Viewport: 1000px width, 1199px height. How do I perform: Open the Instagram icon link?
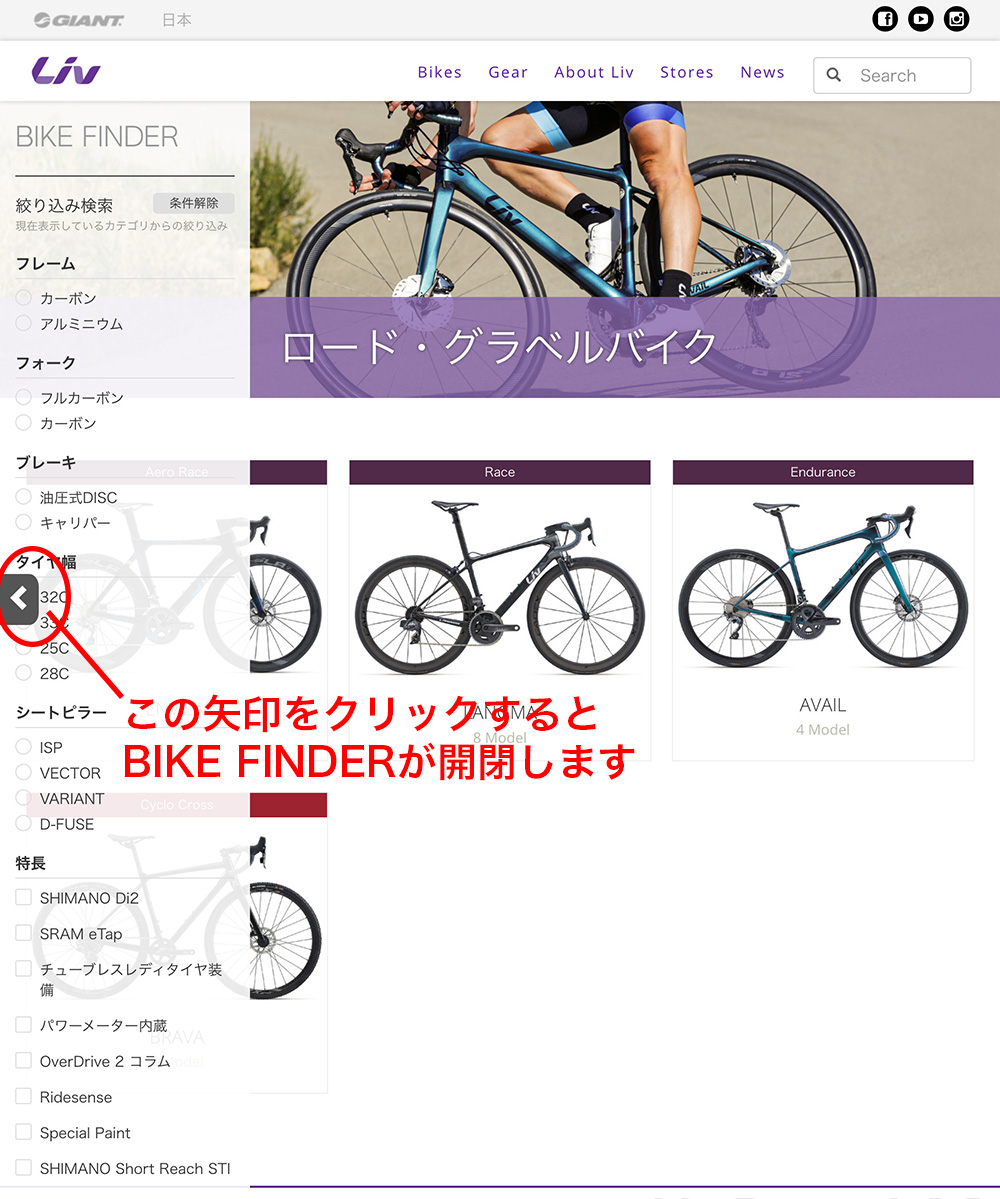(956, 19)
